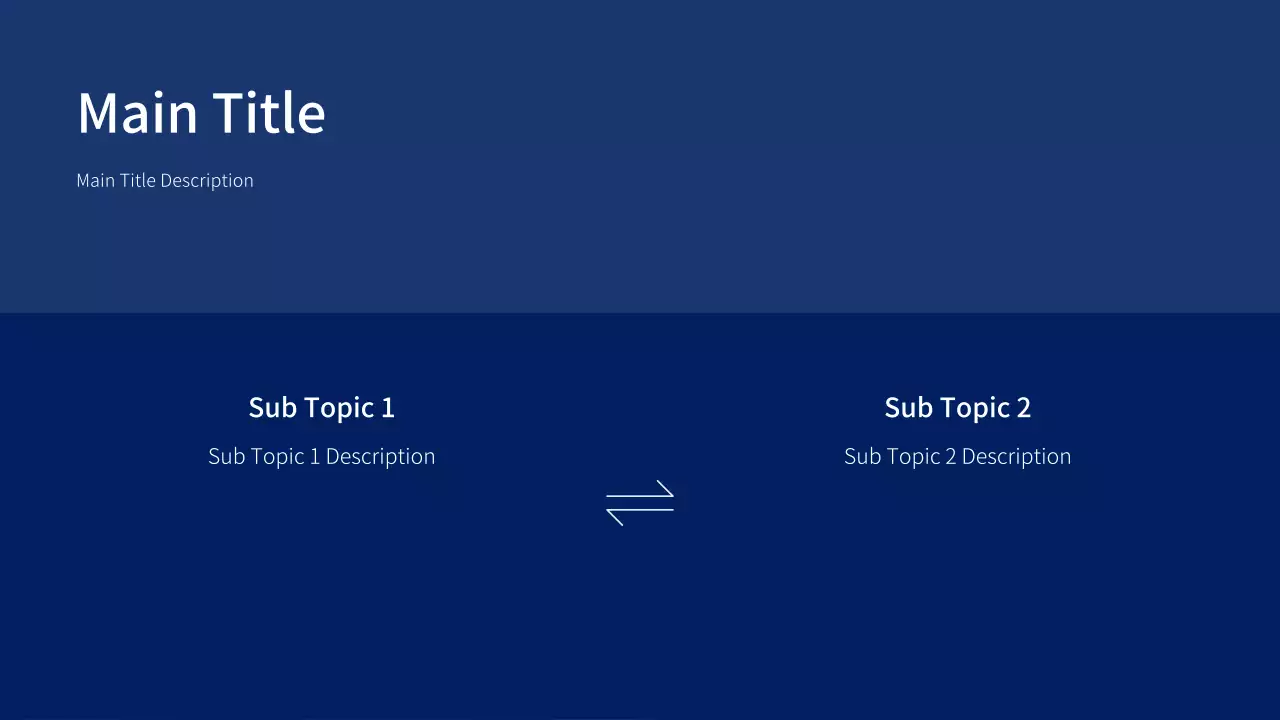This screenshot has height=720, width=1280.
Task: Select the "Sub Topic 2 Description" text
Action: click(957, 457)
